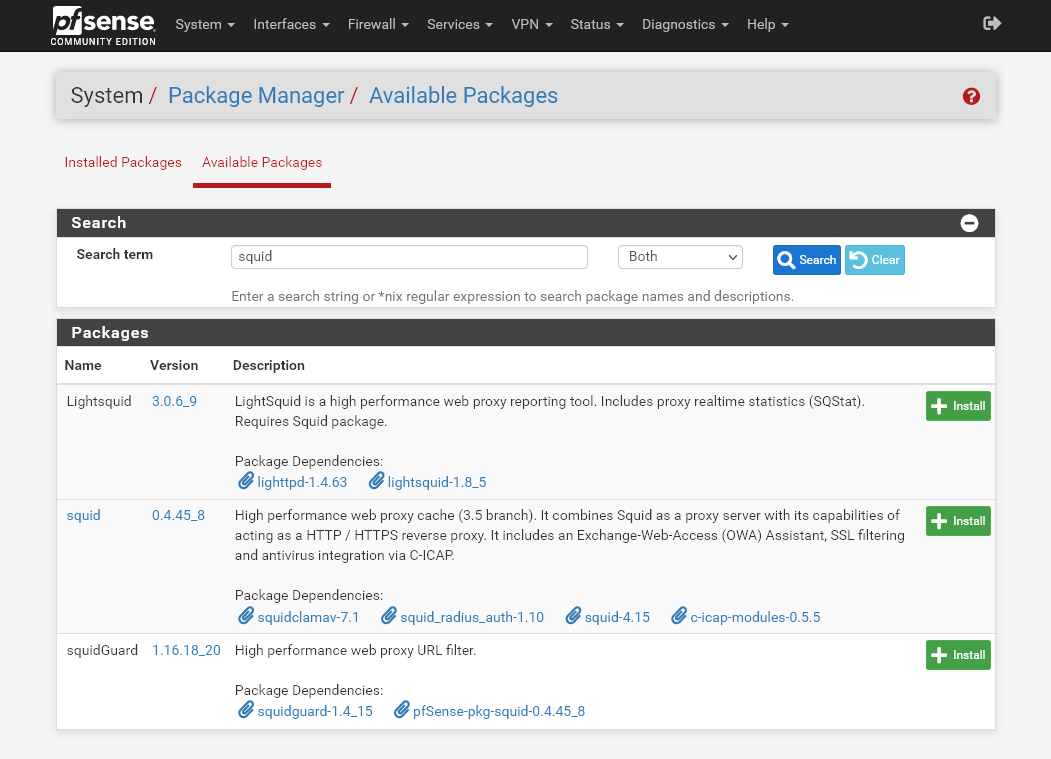Install the Lightsquid package
This screenshot has height=759, width=1051.
957,406
